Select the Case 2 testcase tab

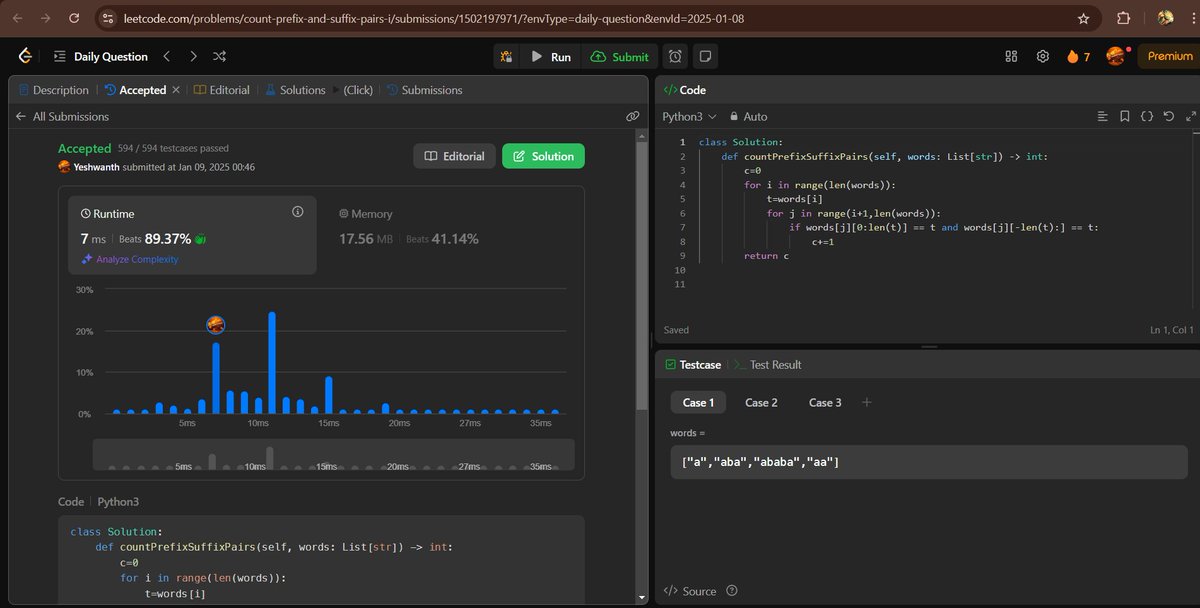pos(761,402)
